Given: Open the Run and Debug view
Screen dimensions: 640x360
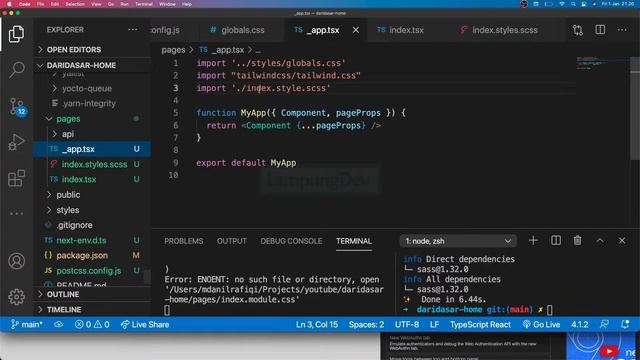Looking at the screenshot, I should pos(16,142).
